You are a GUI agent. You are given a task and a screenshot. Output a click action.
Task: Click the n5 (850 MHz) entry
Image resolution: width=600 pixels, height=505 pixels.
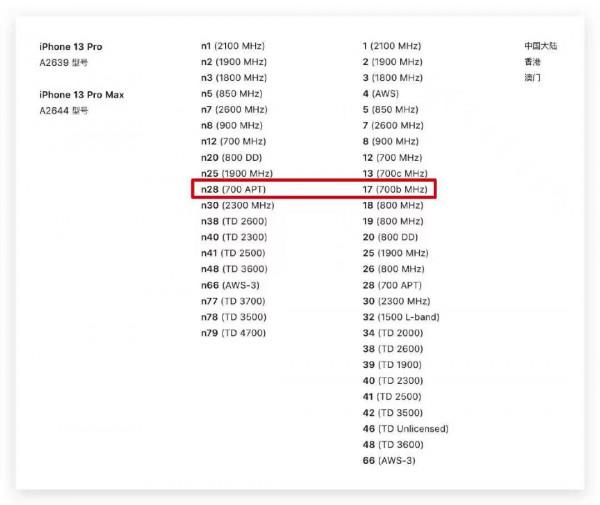(232, 94)
